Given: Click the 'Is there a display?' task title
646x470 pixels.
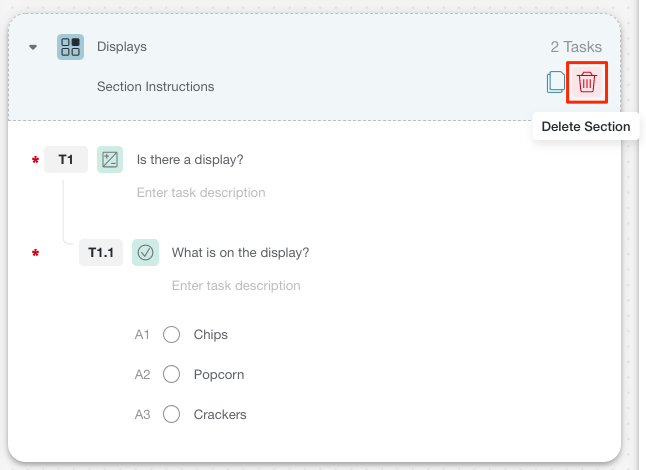Looking at the screenshot, I should (190, 160).
